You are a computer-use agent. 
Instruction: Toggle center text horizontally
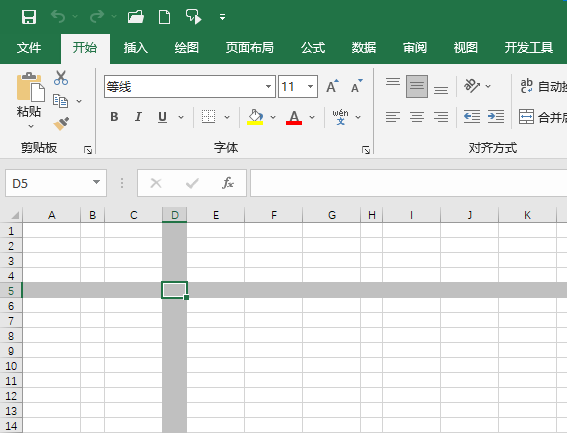coord(417,117)
